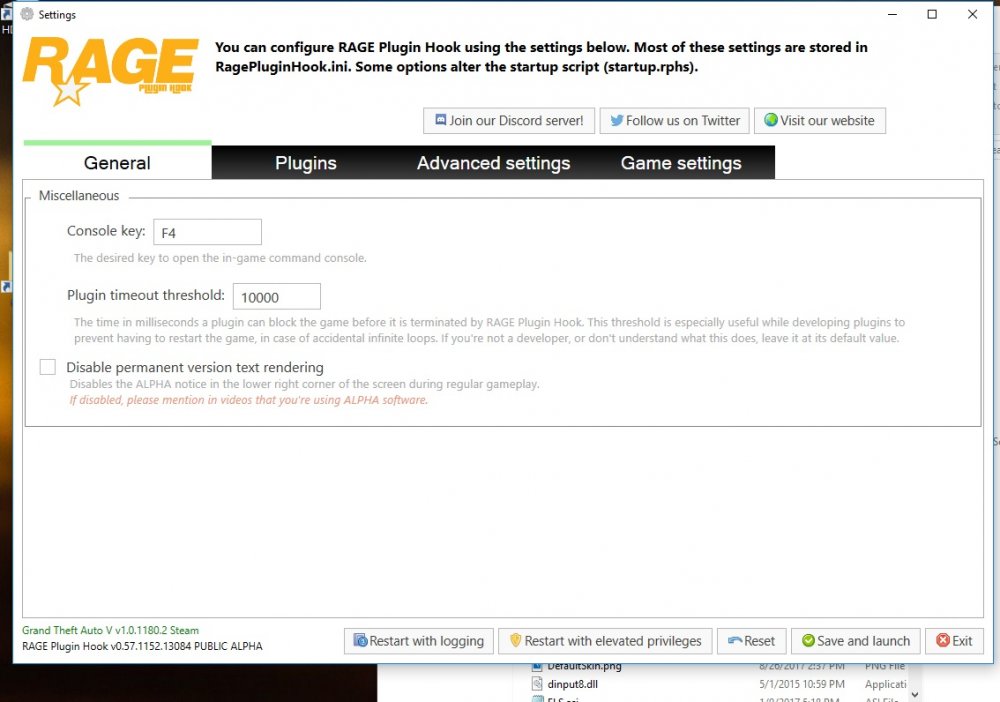Click the RAGE Plugin Hook logo

point(110,71)
